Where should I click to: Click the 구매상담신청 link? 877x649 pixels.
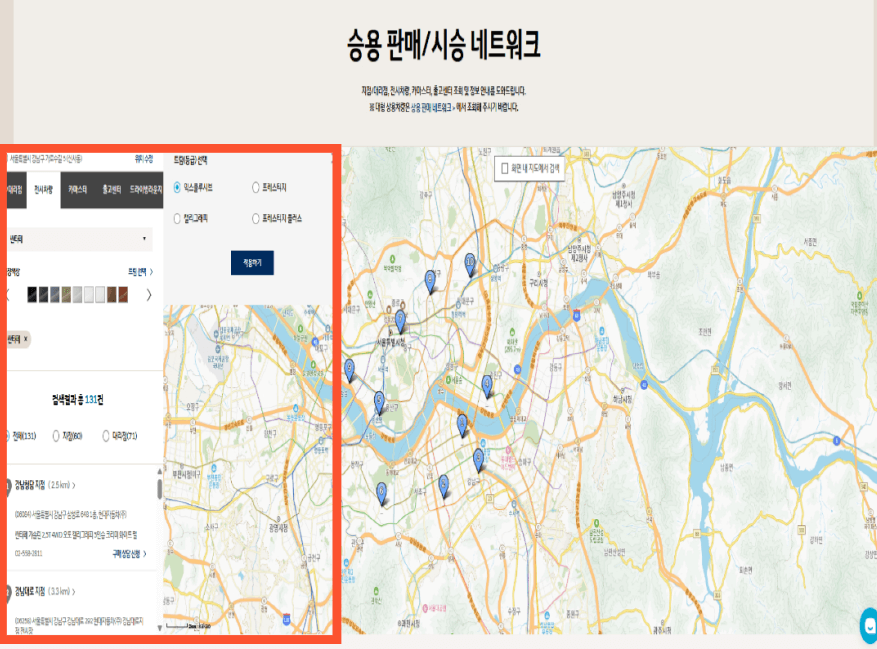[x=127, y=552]
